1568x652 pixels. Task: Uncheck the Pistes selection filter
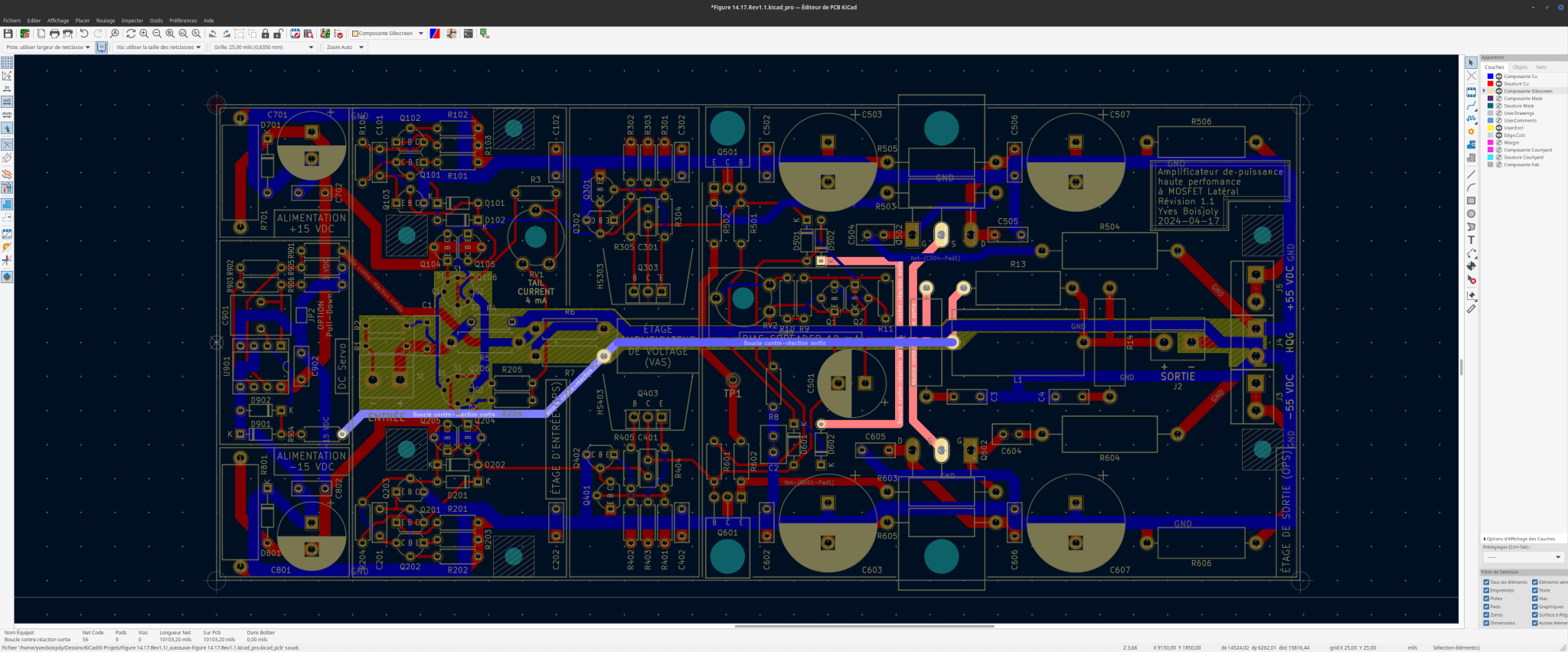pos(1486,598)
